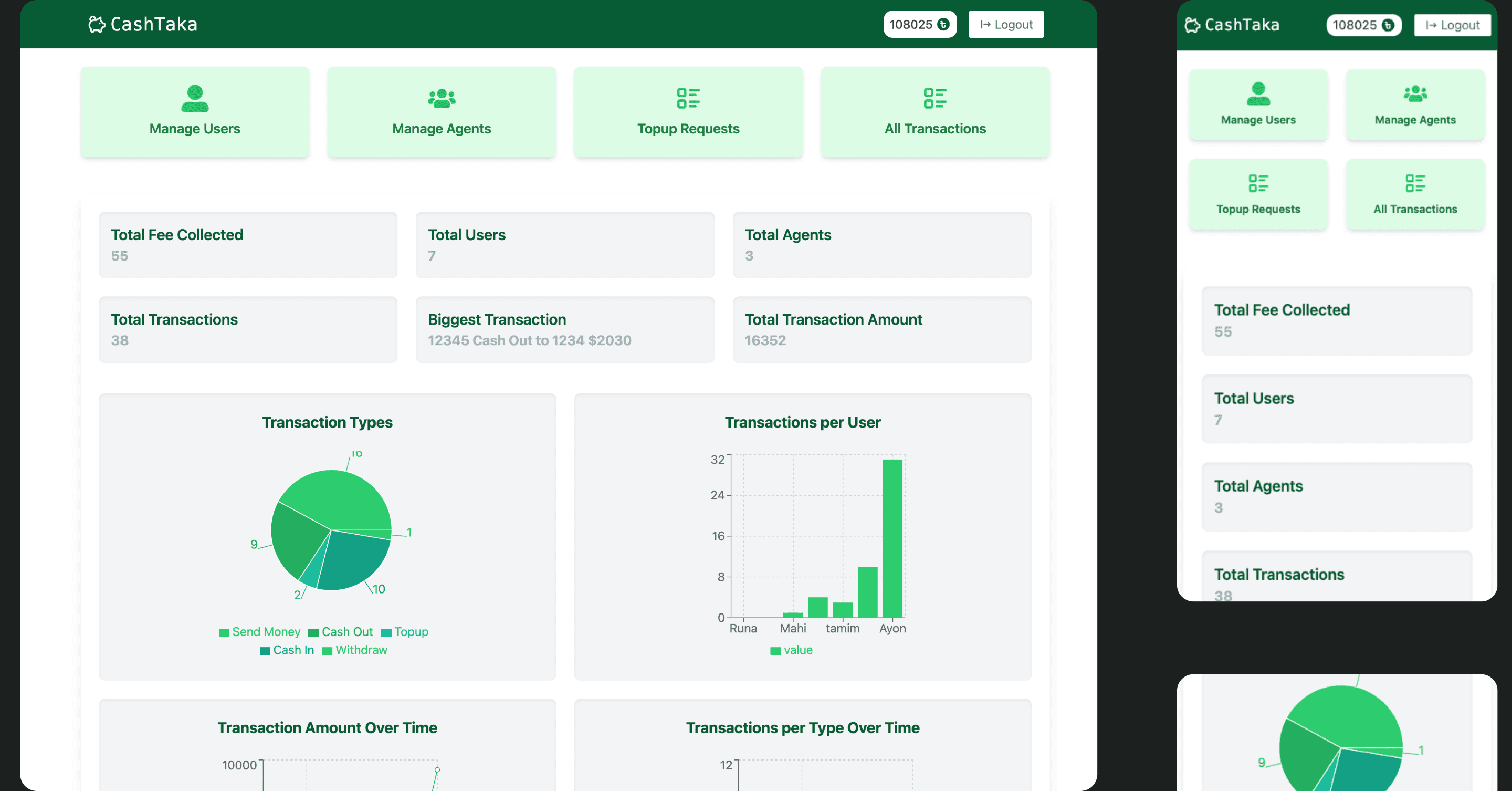Image resolution: width=1512 pixels, height=791 pixels.
Task: Click the Logout button in desktop header
Action: (x=1006, y=24)
